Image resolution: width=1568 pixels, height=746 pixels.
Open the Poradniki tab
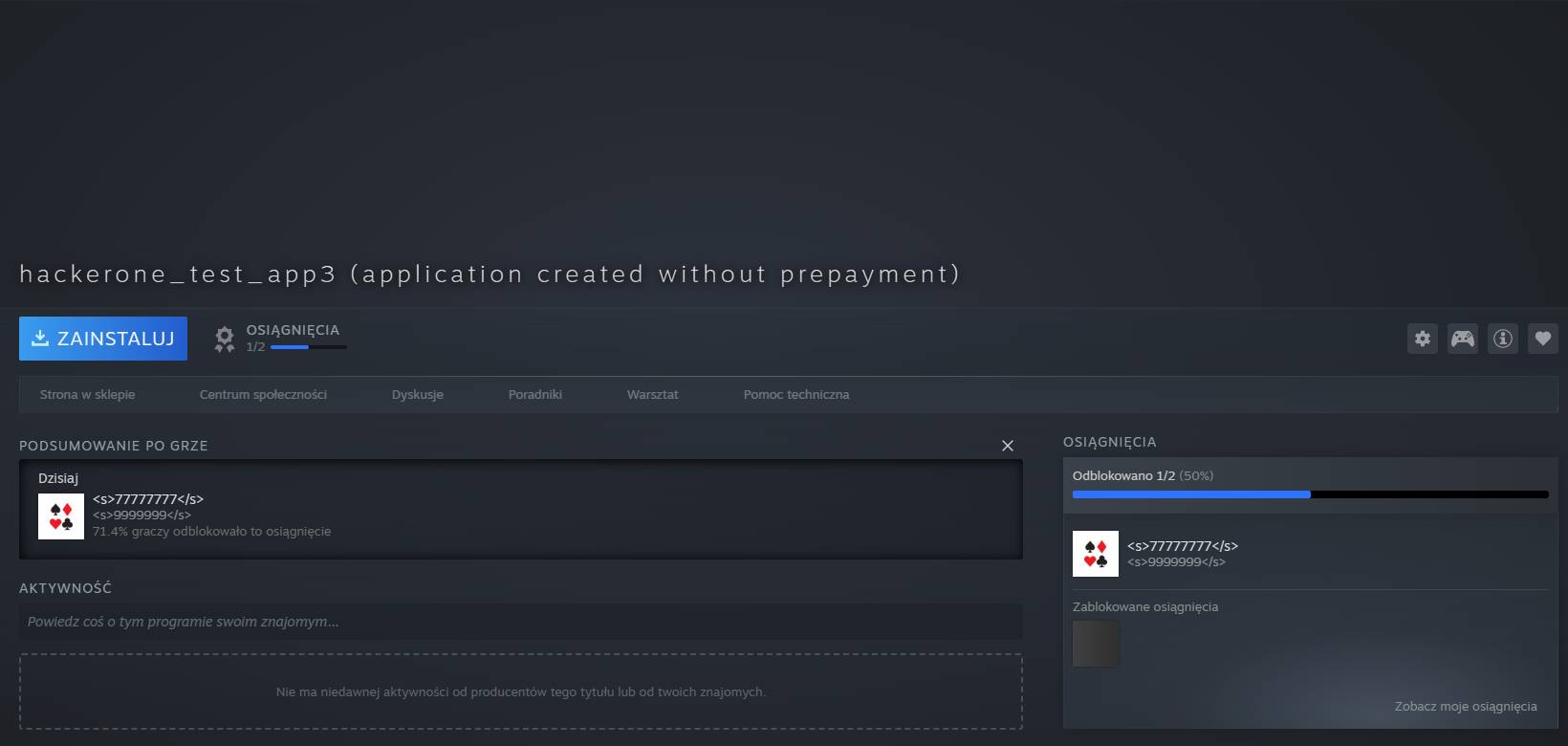(x=535, y=395)
